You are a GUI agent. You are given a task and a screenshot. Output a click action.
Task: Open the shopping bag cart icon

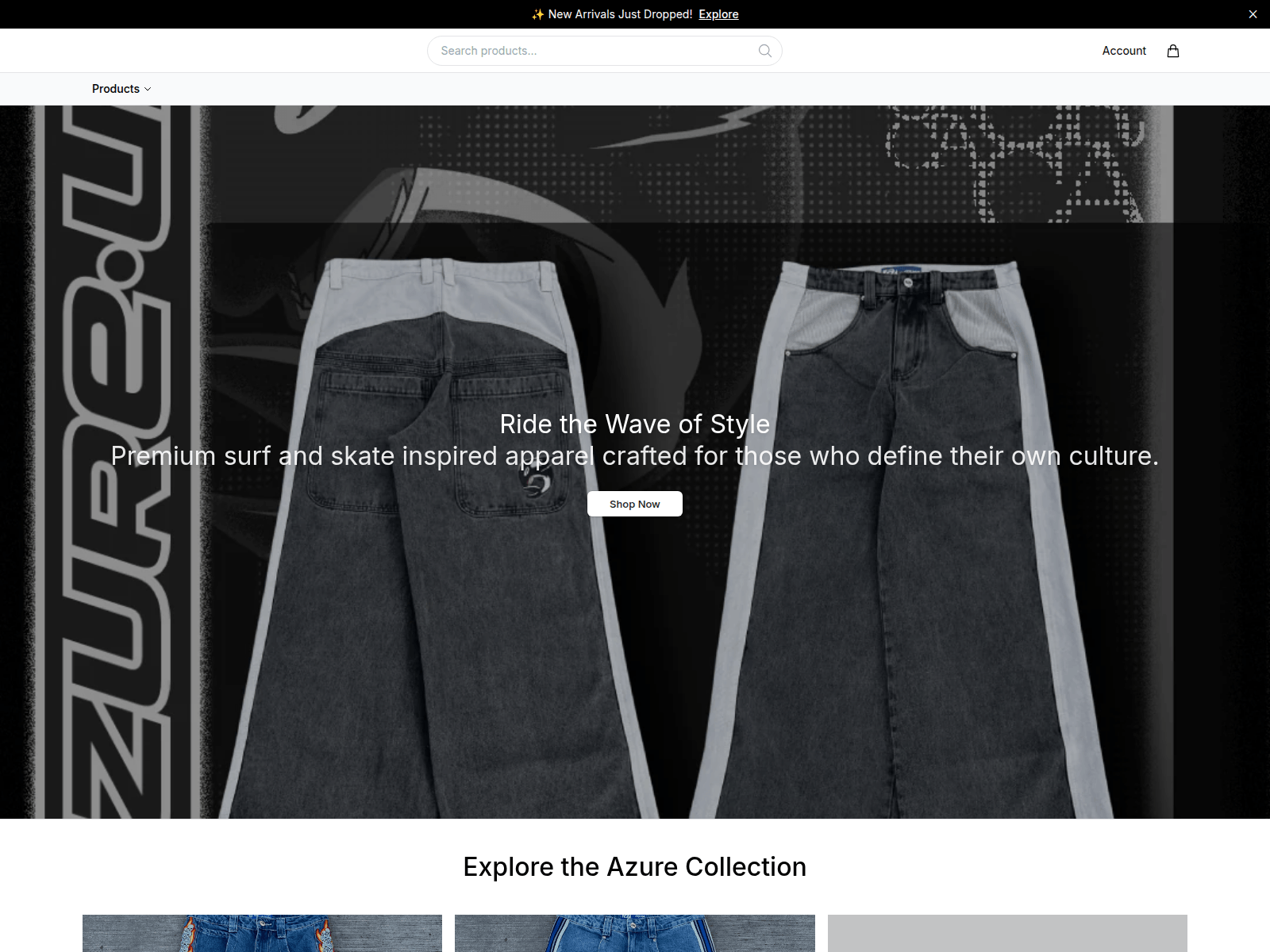(x=1172, y=51)
